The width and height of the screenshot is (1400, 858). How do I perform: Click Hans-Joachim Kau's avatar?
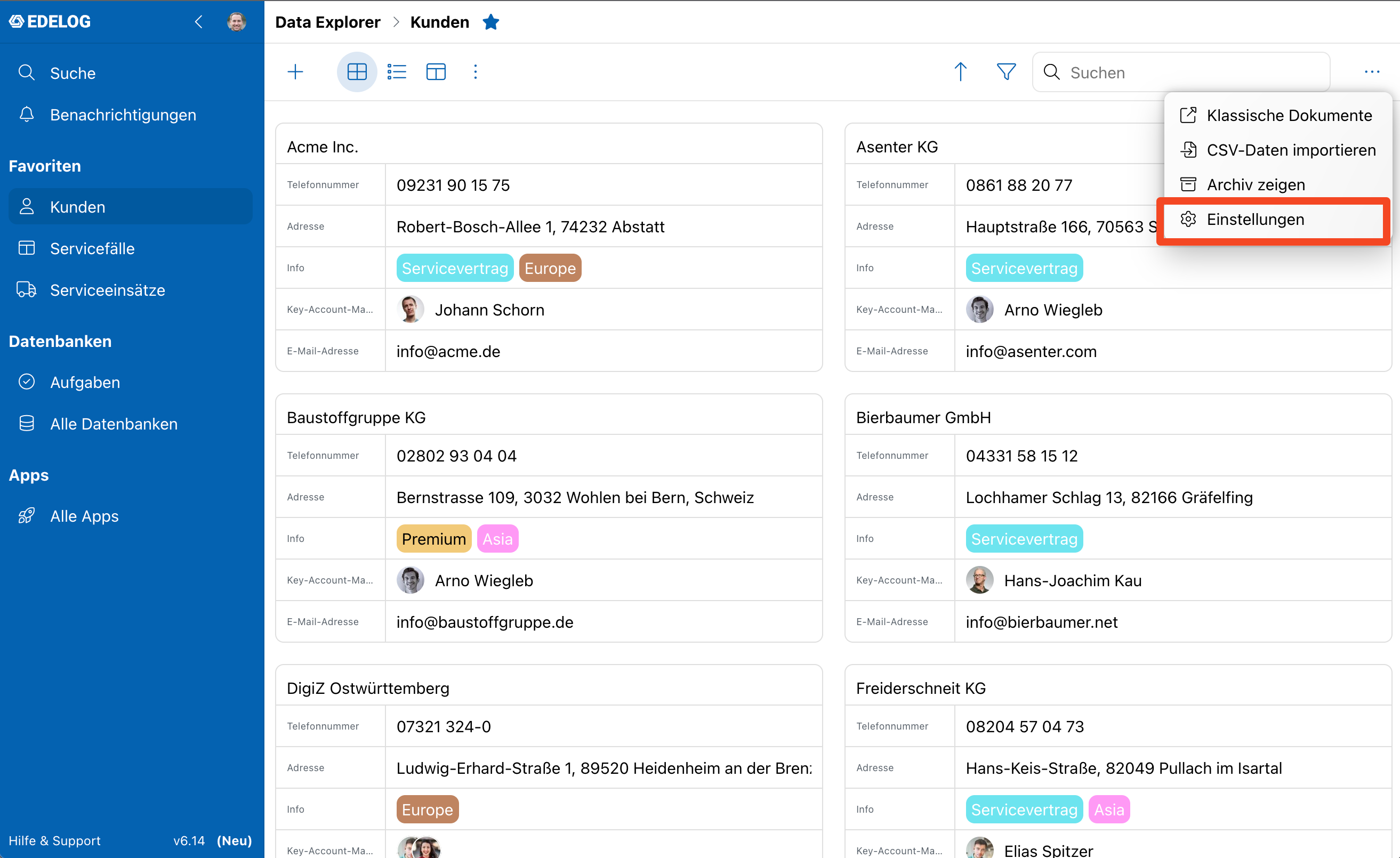979,580
